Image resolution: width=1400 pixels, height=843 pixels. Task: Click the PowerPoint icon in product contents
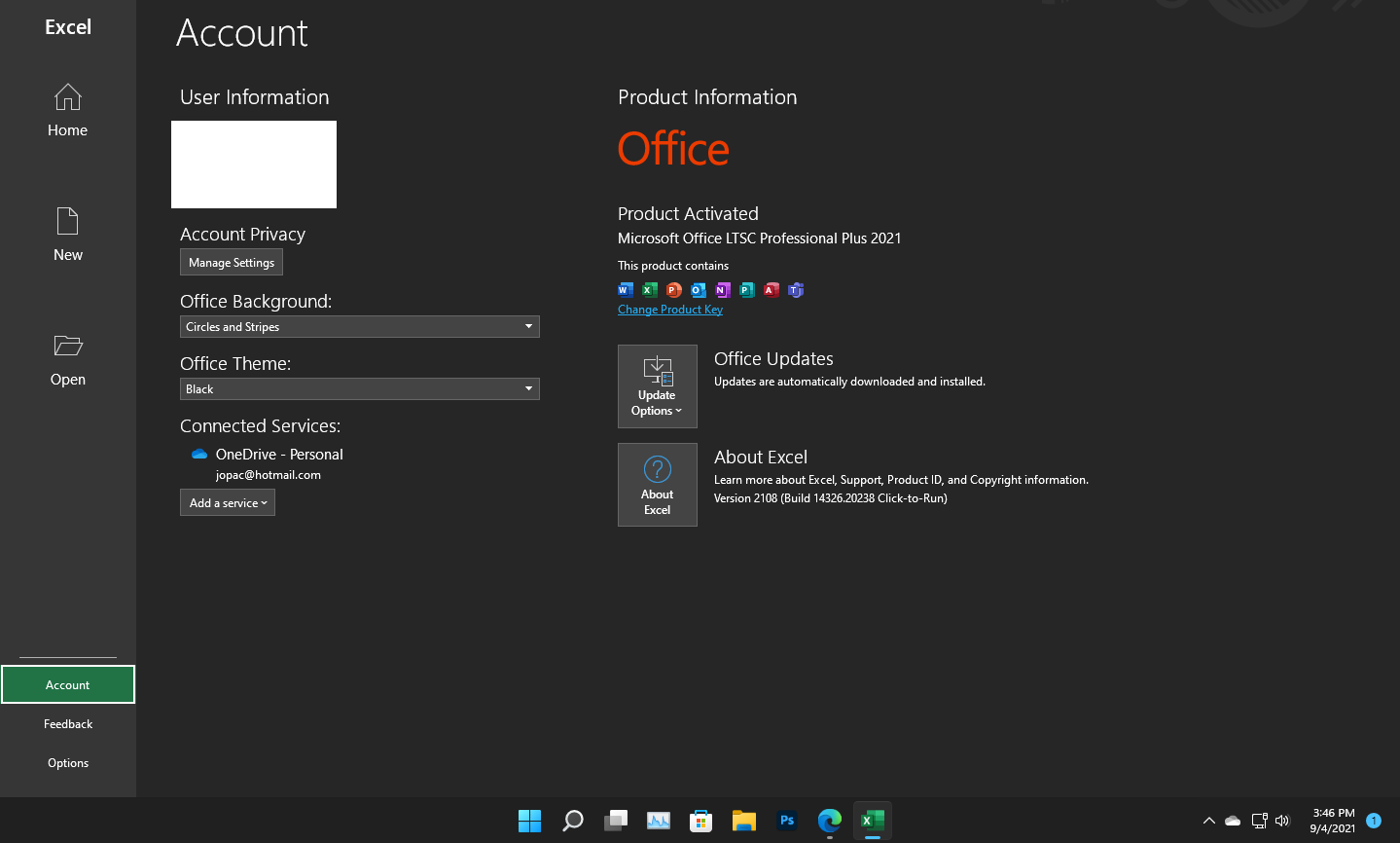pos(674,289)
